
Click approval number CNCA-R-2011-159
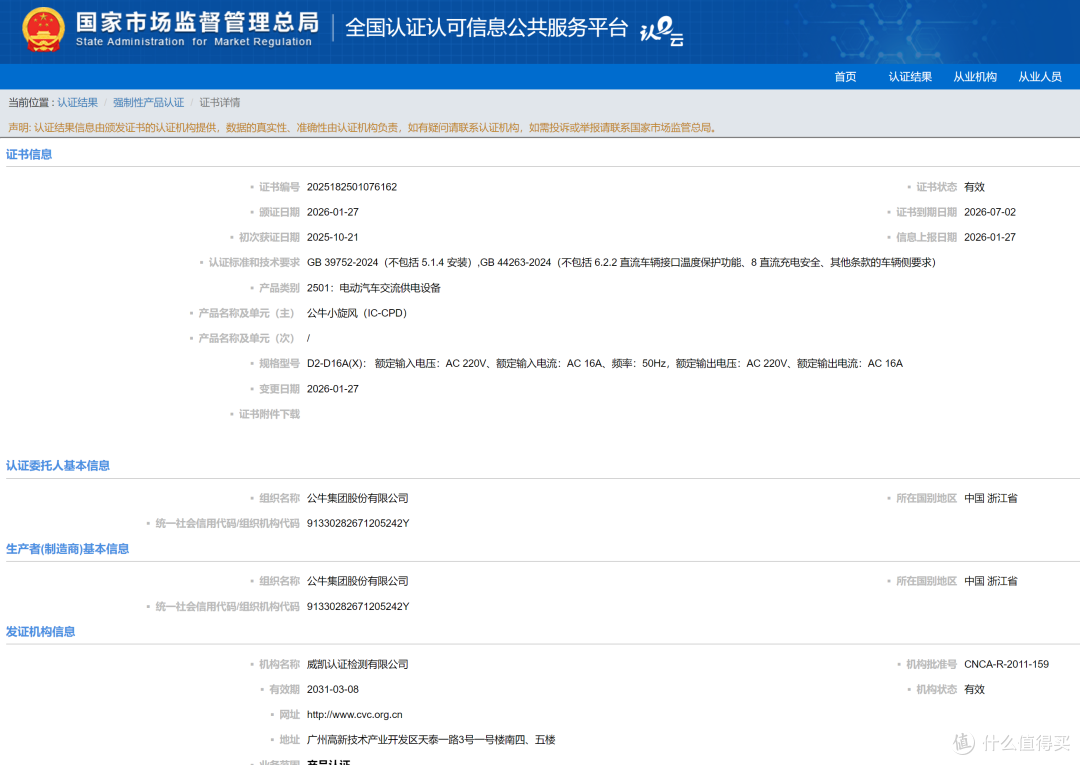[x=1006, y=664]
